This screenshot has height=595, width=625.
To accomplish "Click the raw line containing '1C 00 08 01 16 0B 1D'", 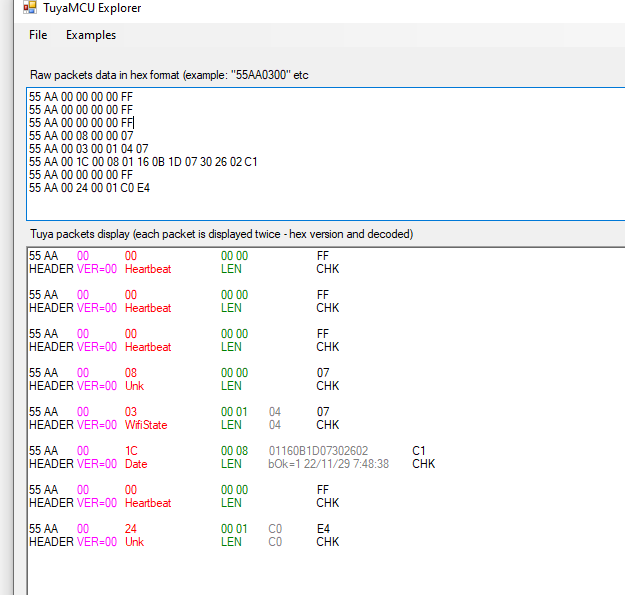I will click(143, 162).
